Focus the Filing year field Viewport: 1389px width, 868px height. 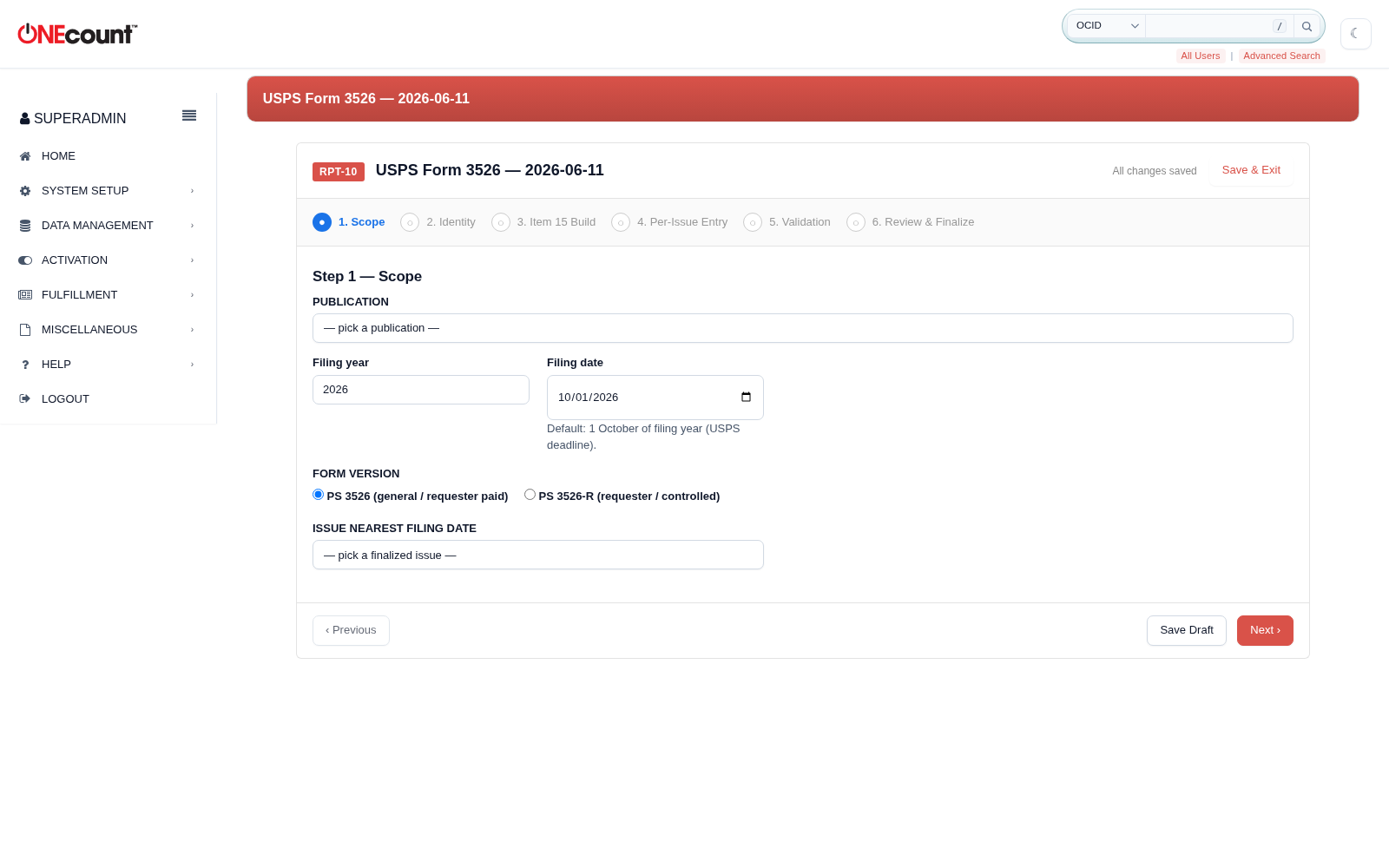[x=421, y=390]
